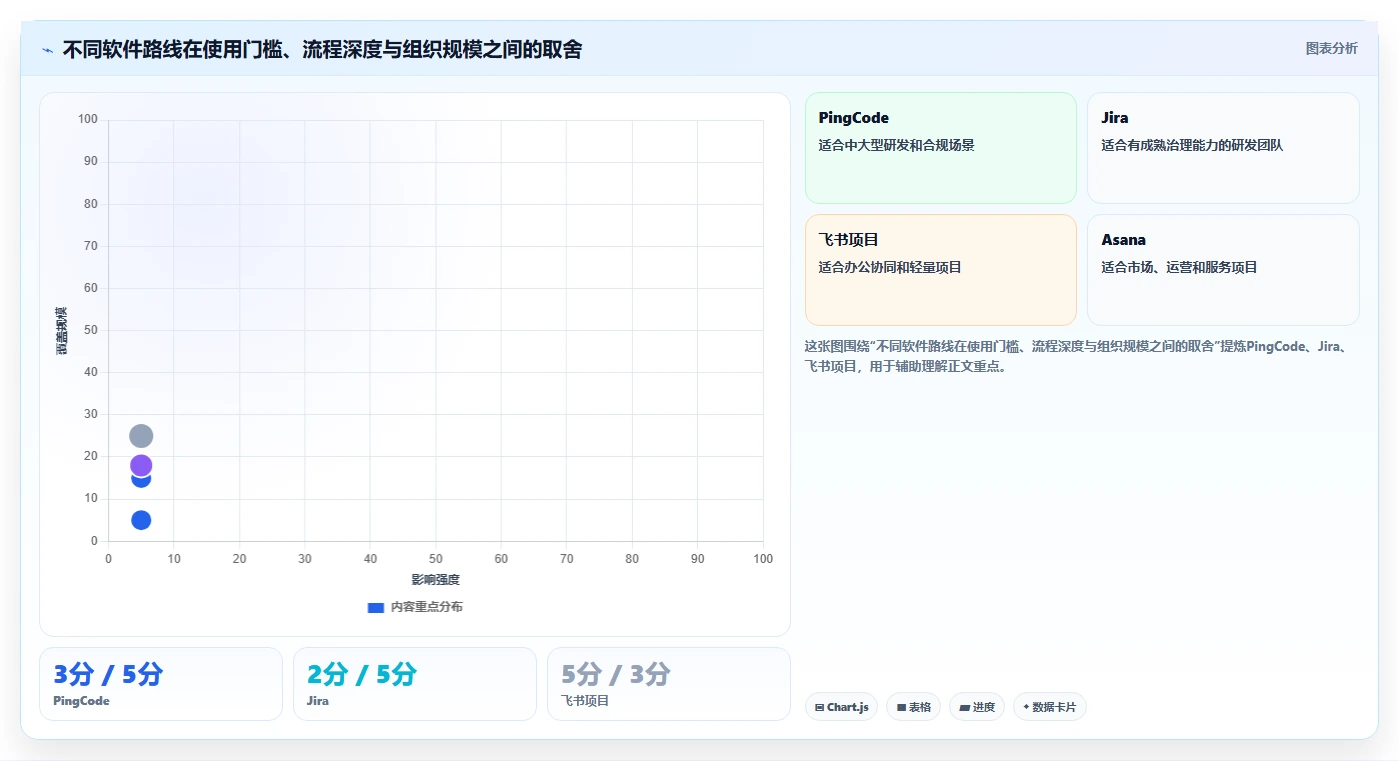Click the PingCode 3分 / 5分 stat card
Viewport: 1399px width, 761px height.
(161, 684)
